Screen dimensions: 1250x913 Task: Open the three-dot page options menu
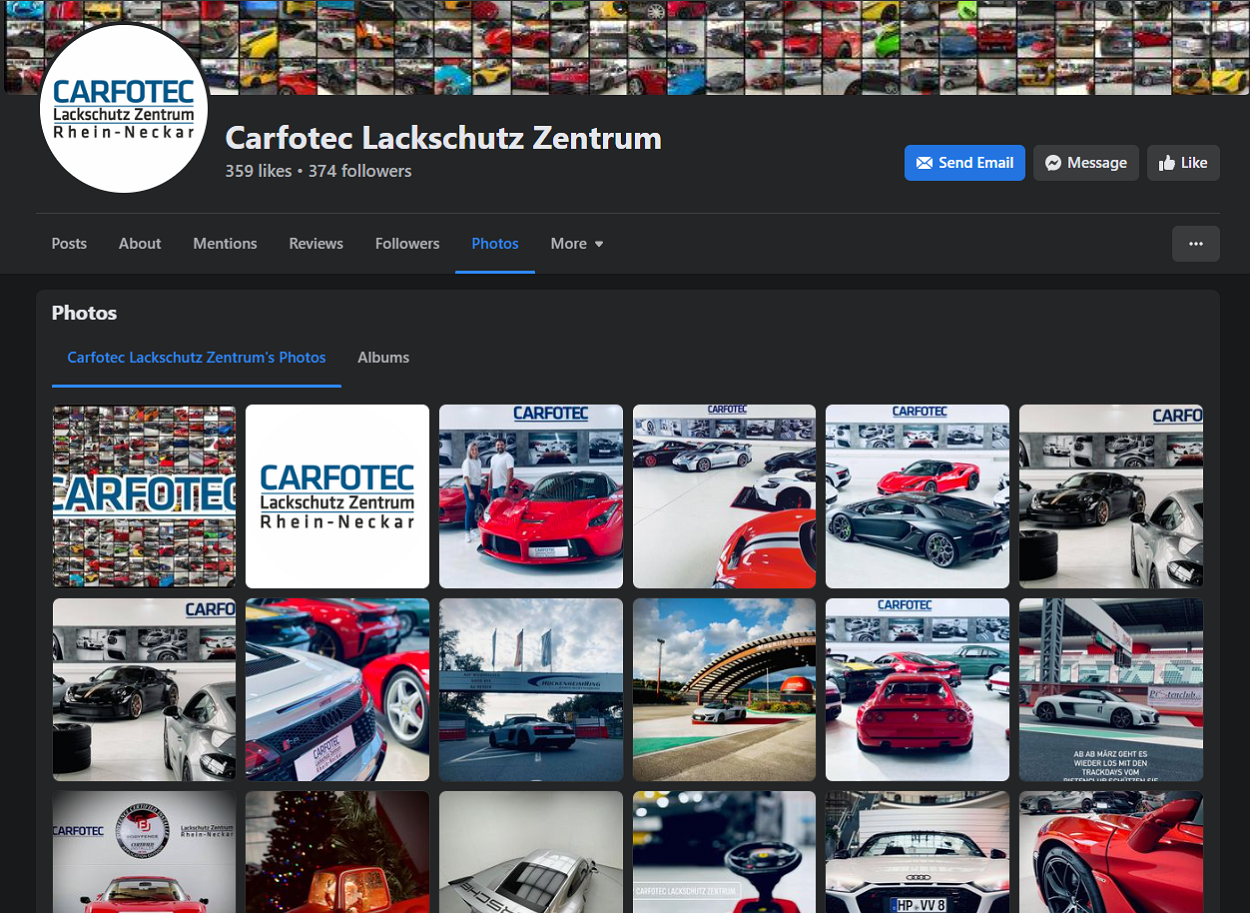click(x=1196, y=243)
